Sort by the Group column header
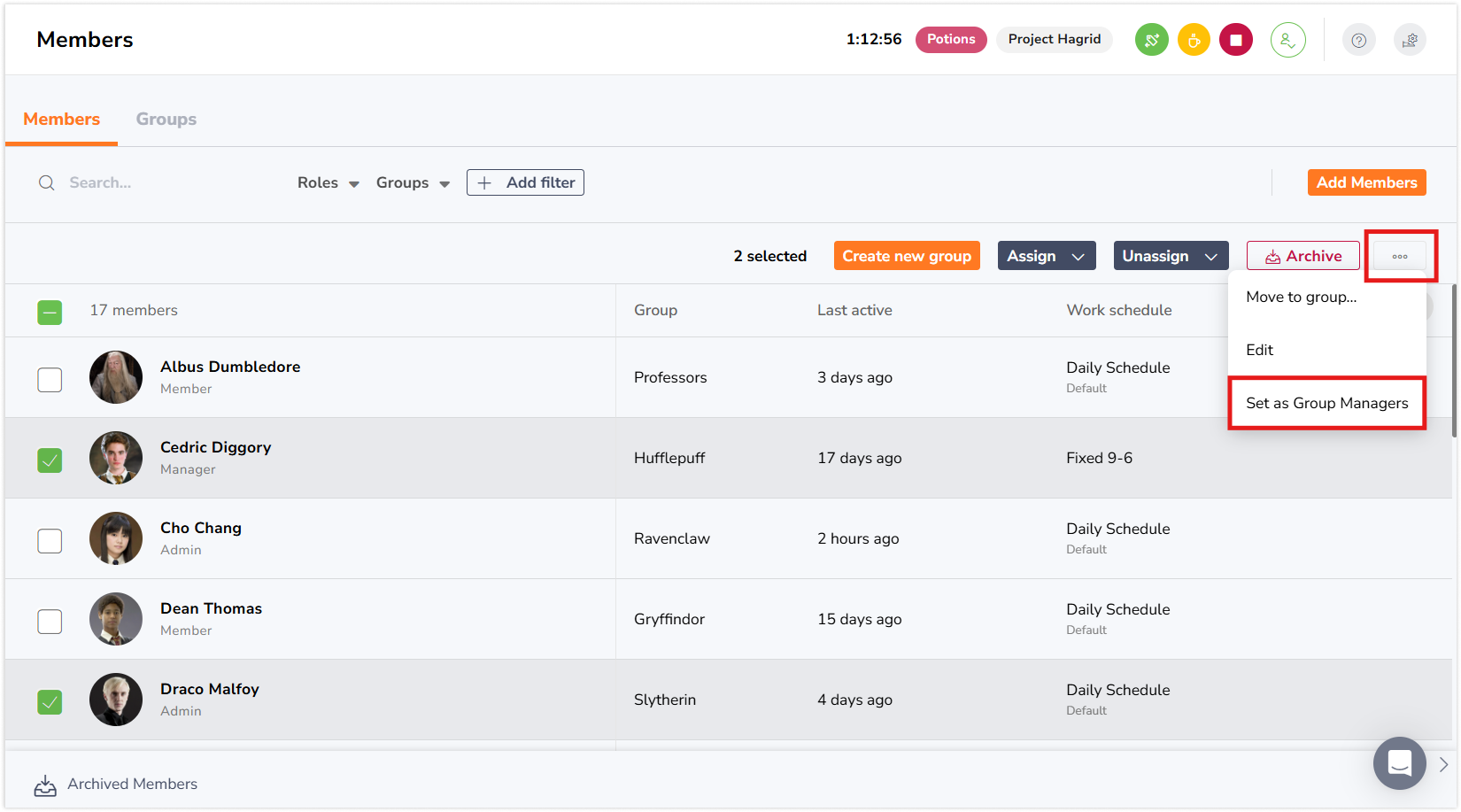Viewport: 1461px width, 812px height. point(655,310)
